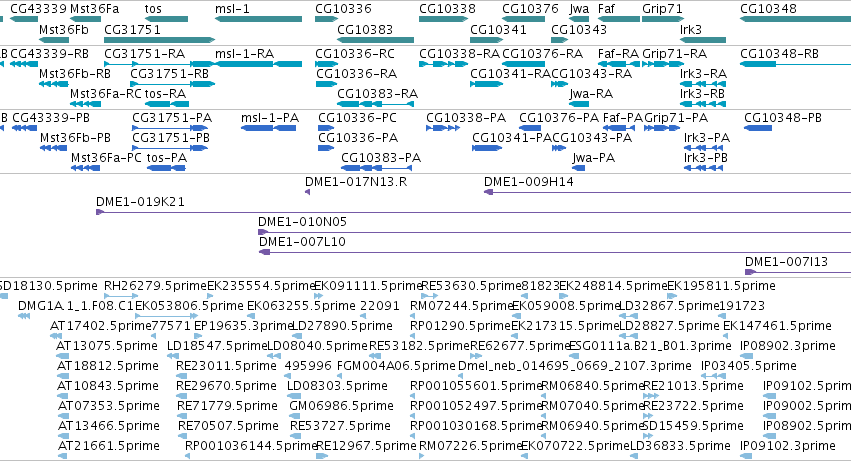Click EST RE23011.5prime
Image resolution: width=851 pixels, height=461 pixels.
pyautogui.click(x=182, y=376)
